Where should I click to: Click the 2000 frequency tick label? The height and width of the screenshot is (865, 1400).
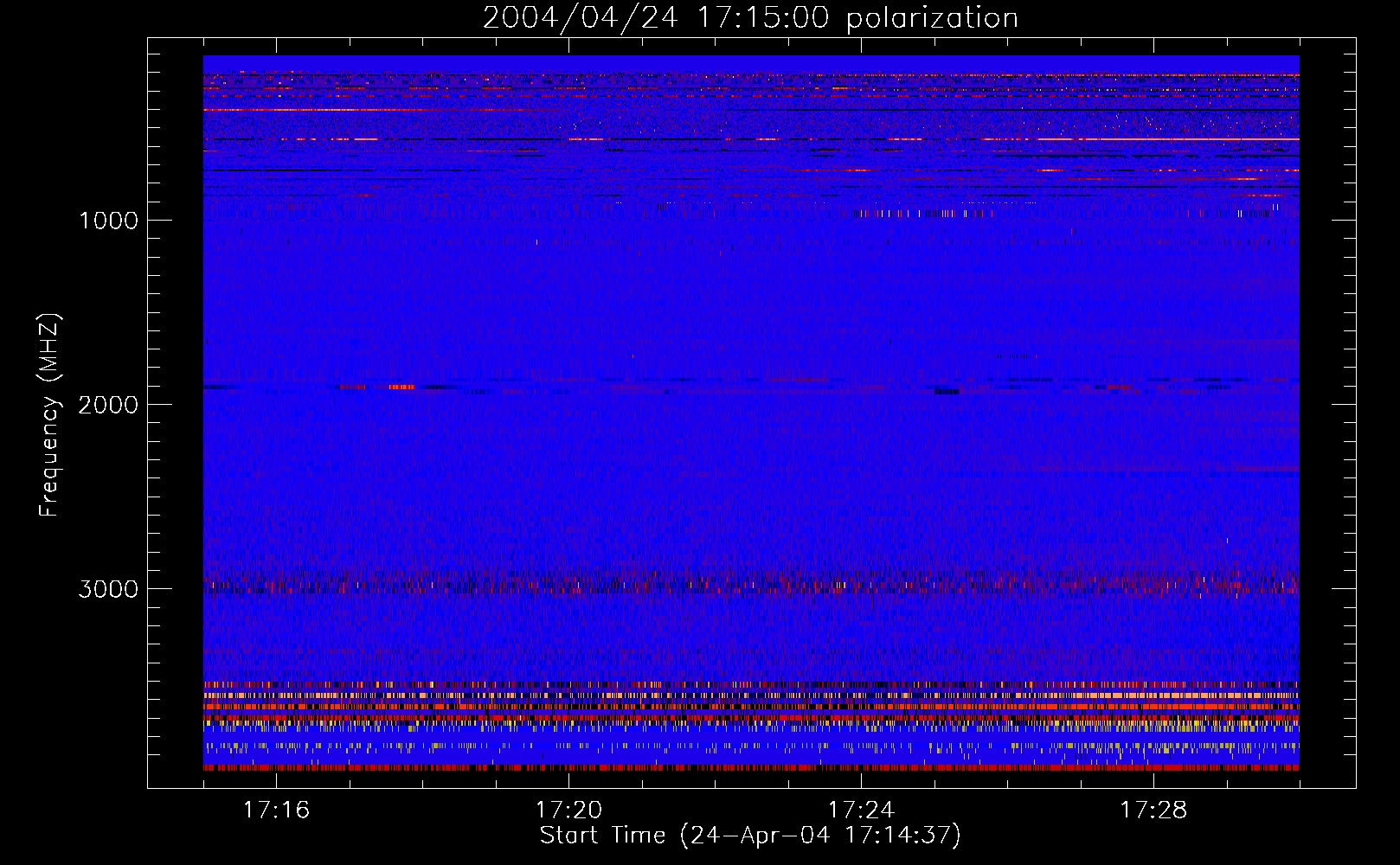point(108,405)
